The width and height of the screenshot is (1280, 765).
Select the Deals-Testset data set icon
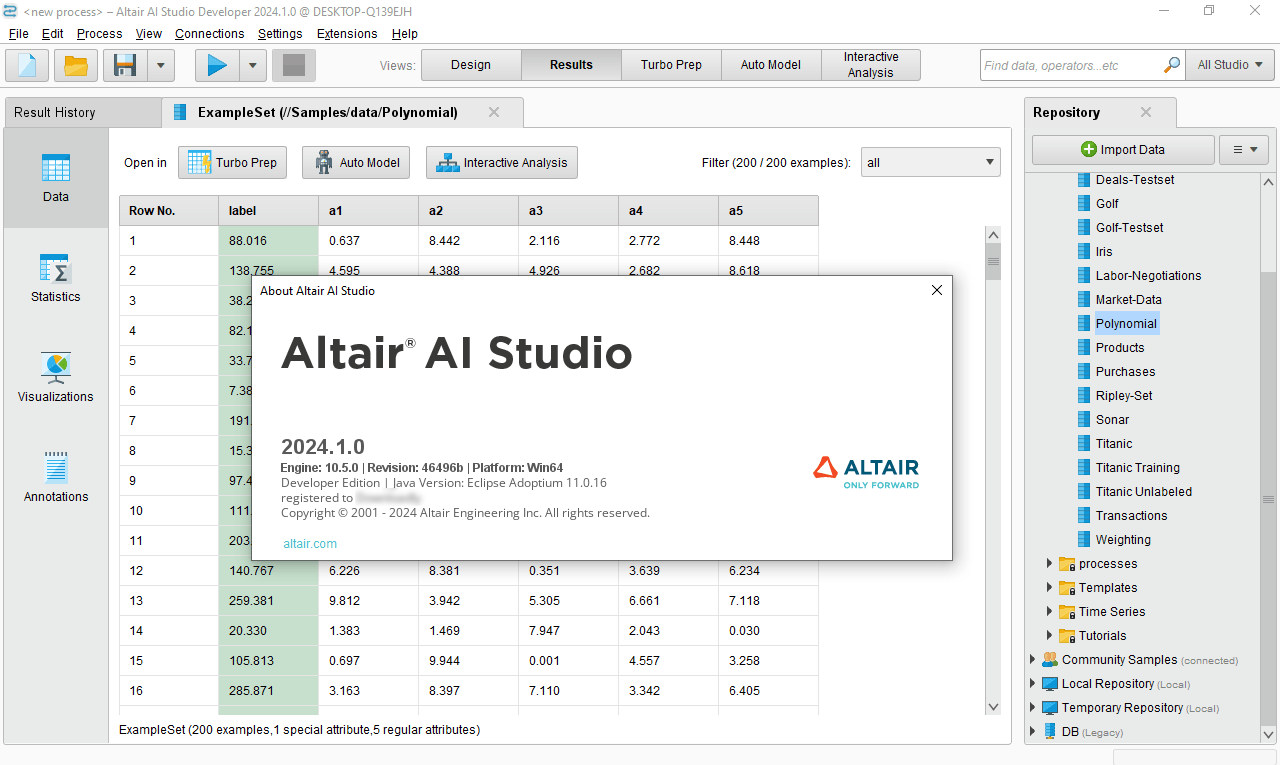pos(1085,180)
